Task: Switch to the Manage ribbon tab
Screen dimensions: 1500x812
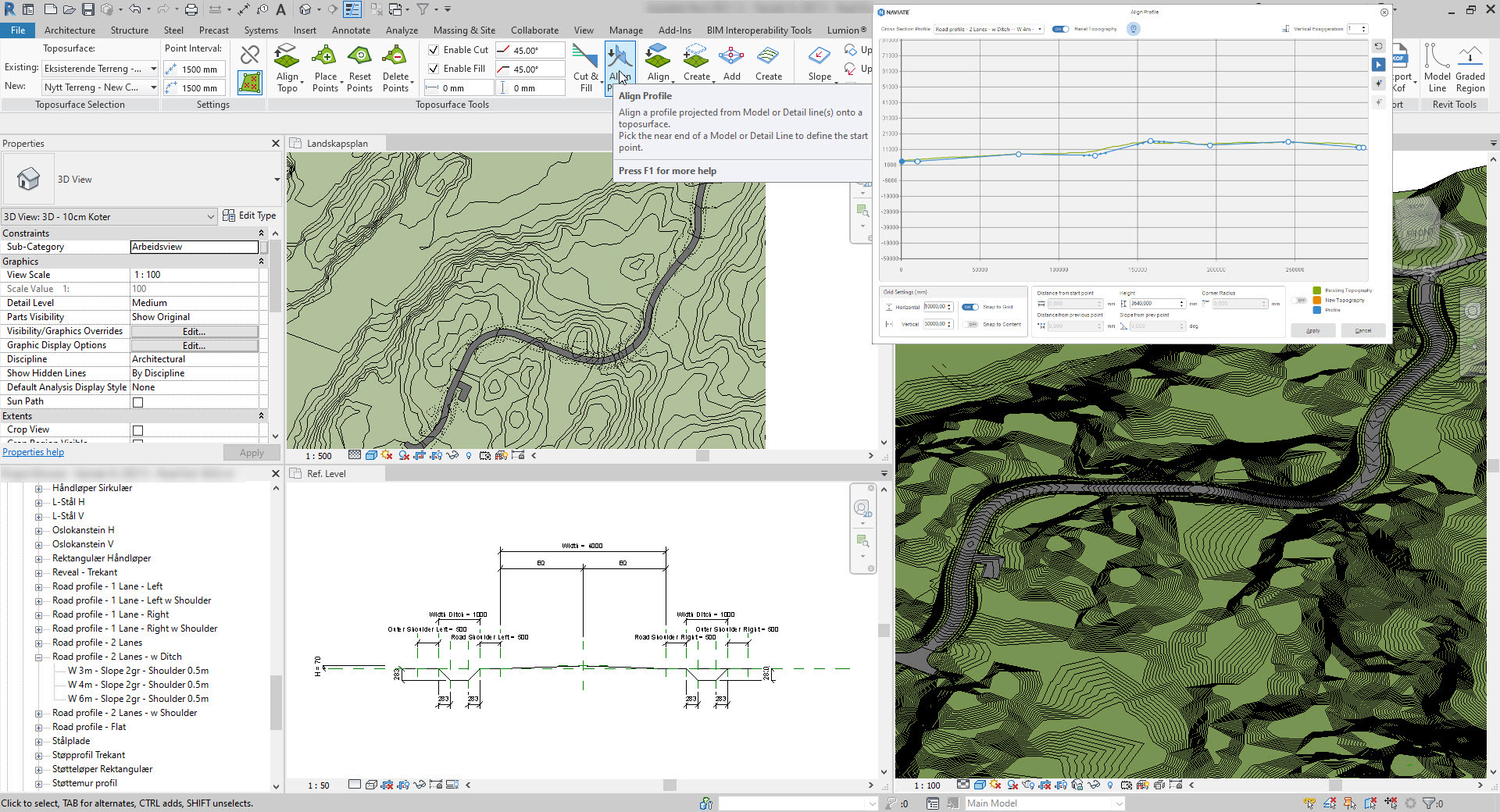Action: [626, 30]
